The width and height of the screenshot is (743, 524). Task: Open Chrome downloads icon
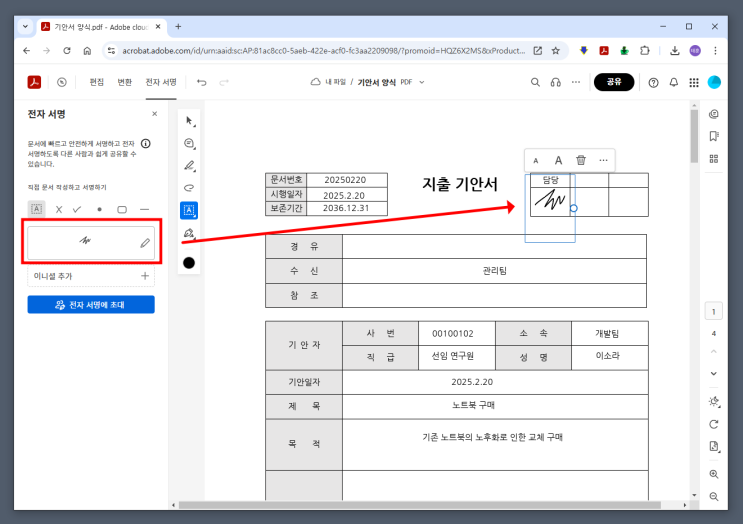tap(675, 51)
